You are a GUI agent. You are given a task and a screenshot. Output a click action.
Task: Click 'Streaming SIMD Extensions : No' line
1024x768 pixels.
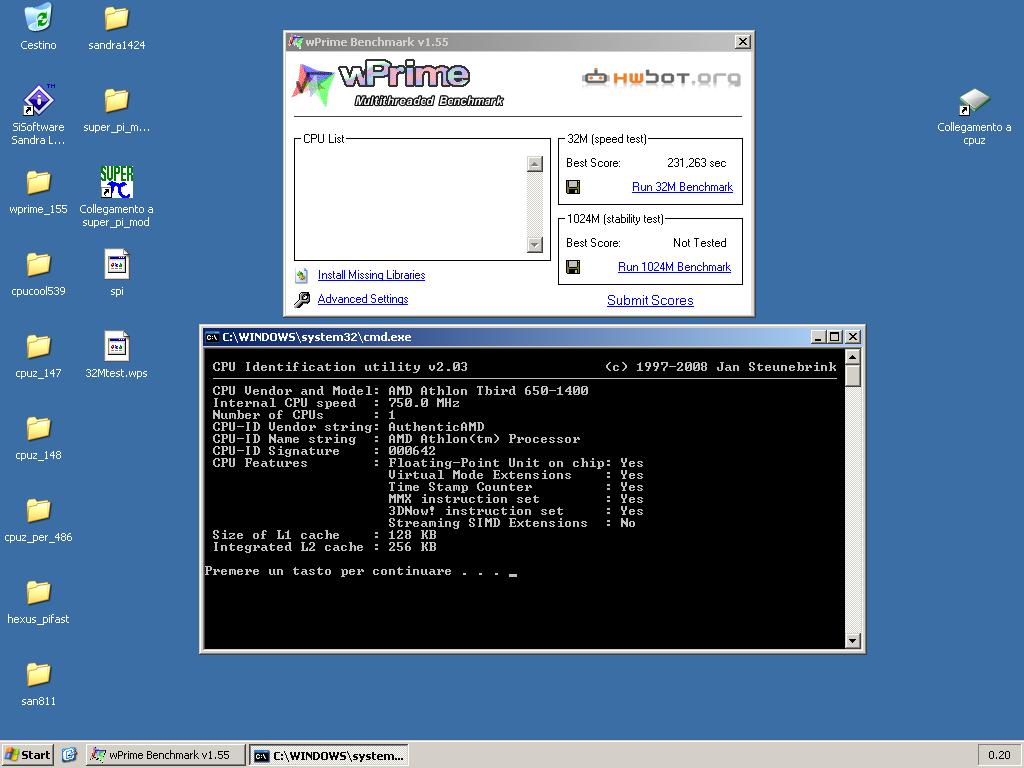tap(512, 523)
